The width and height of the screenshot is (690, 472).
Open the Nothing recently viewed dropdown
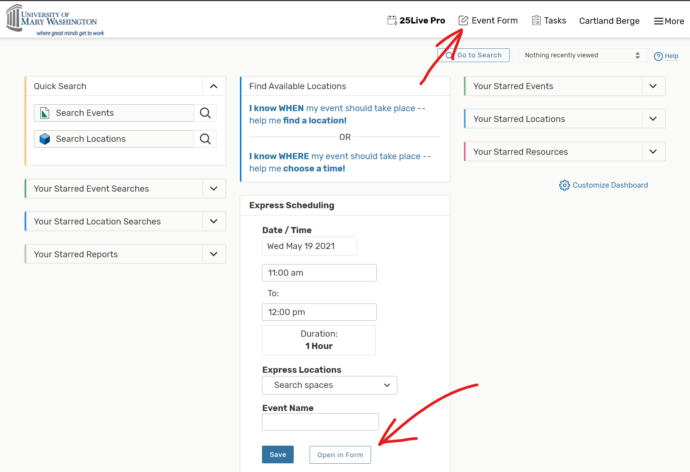point(582,55)
